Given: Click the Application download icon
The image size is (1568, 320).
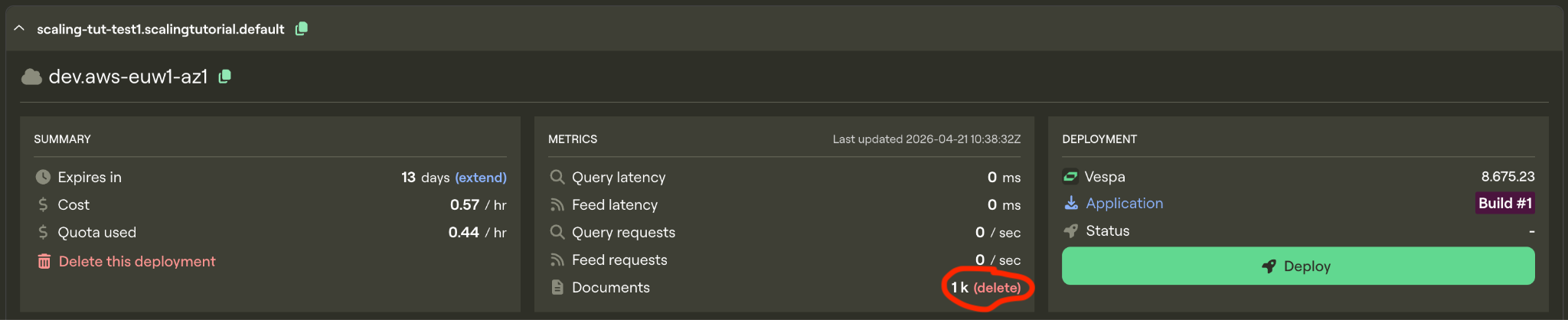Looking at the screenshot, I should point(1071,203).
